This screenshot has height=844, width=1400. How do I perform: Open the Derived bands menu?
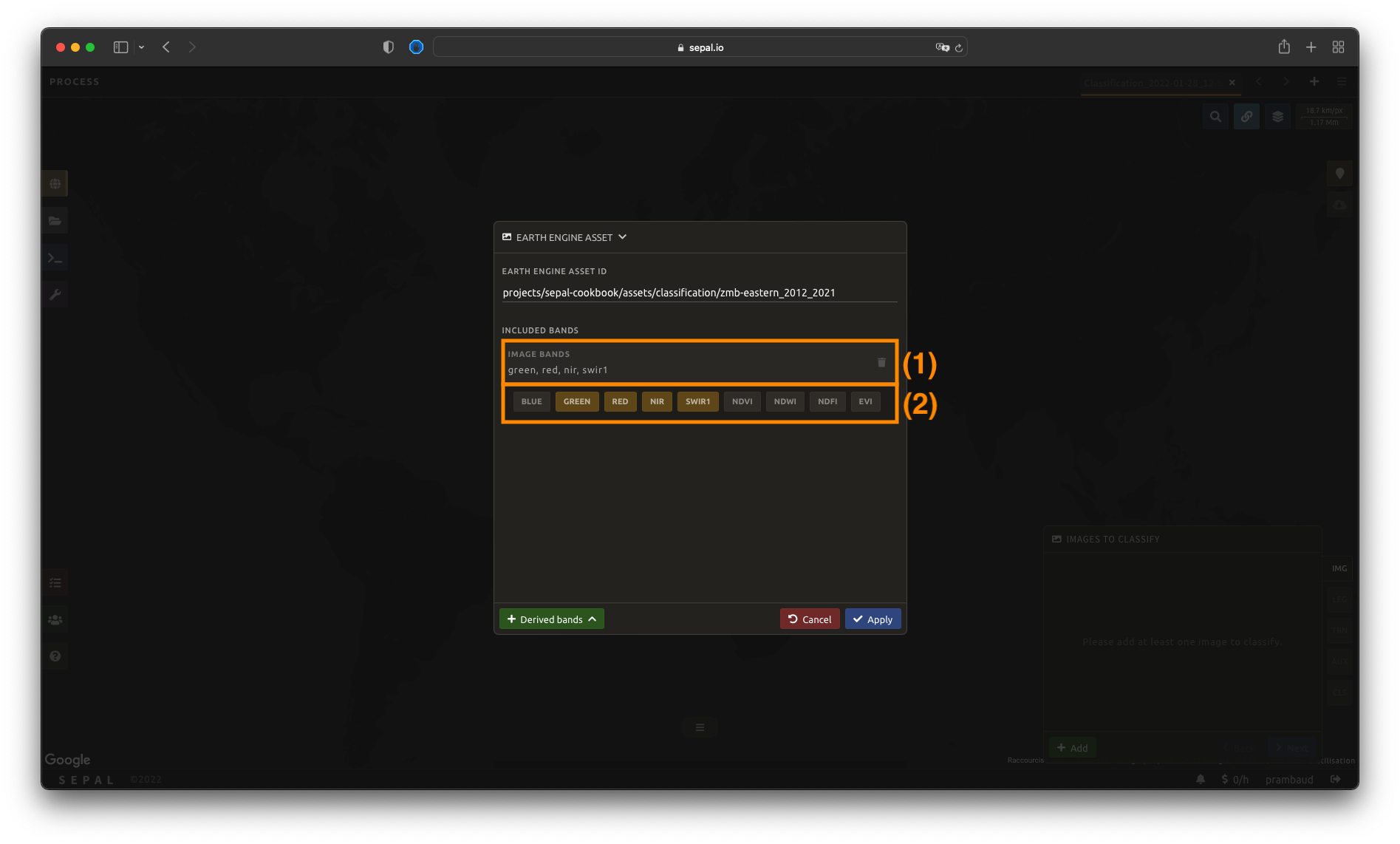(x=551, y=619)
